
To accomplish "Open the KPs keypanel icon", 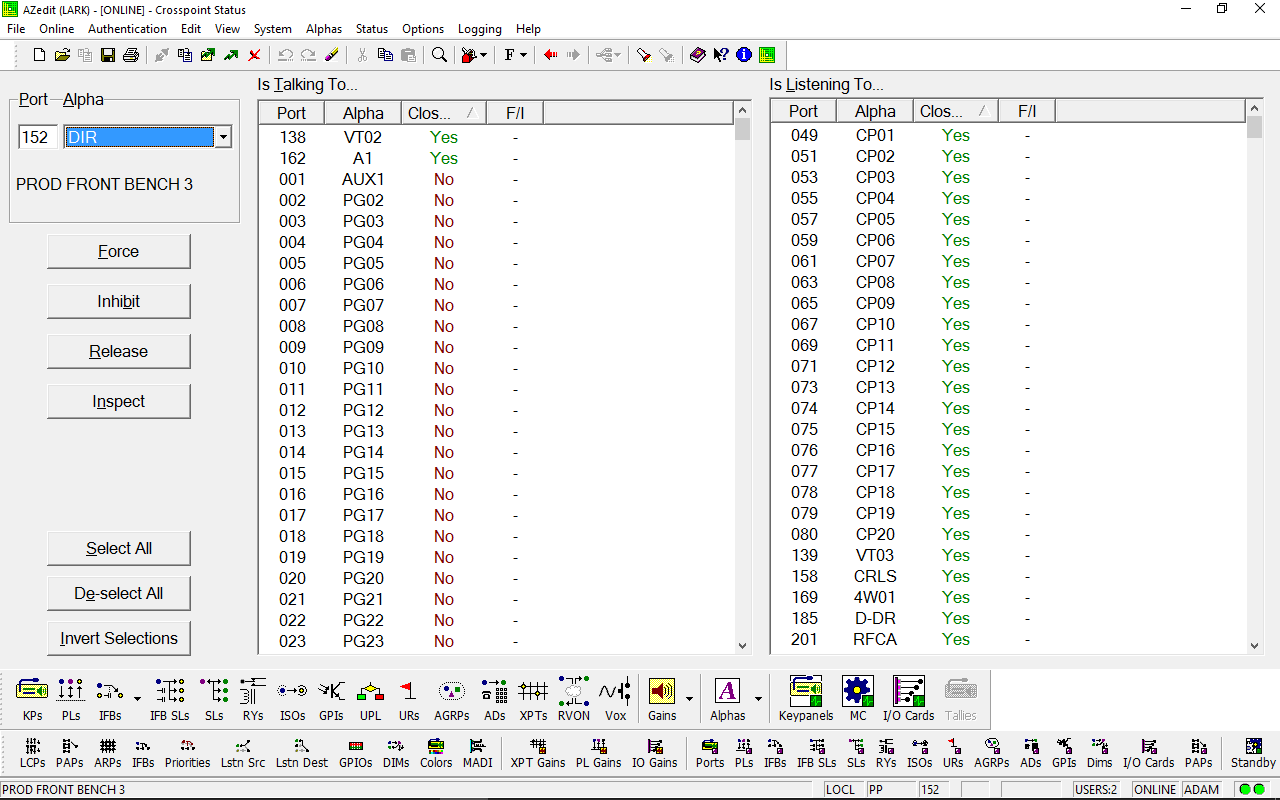I will (x=32, y=699).
